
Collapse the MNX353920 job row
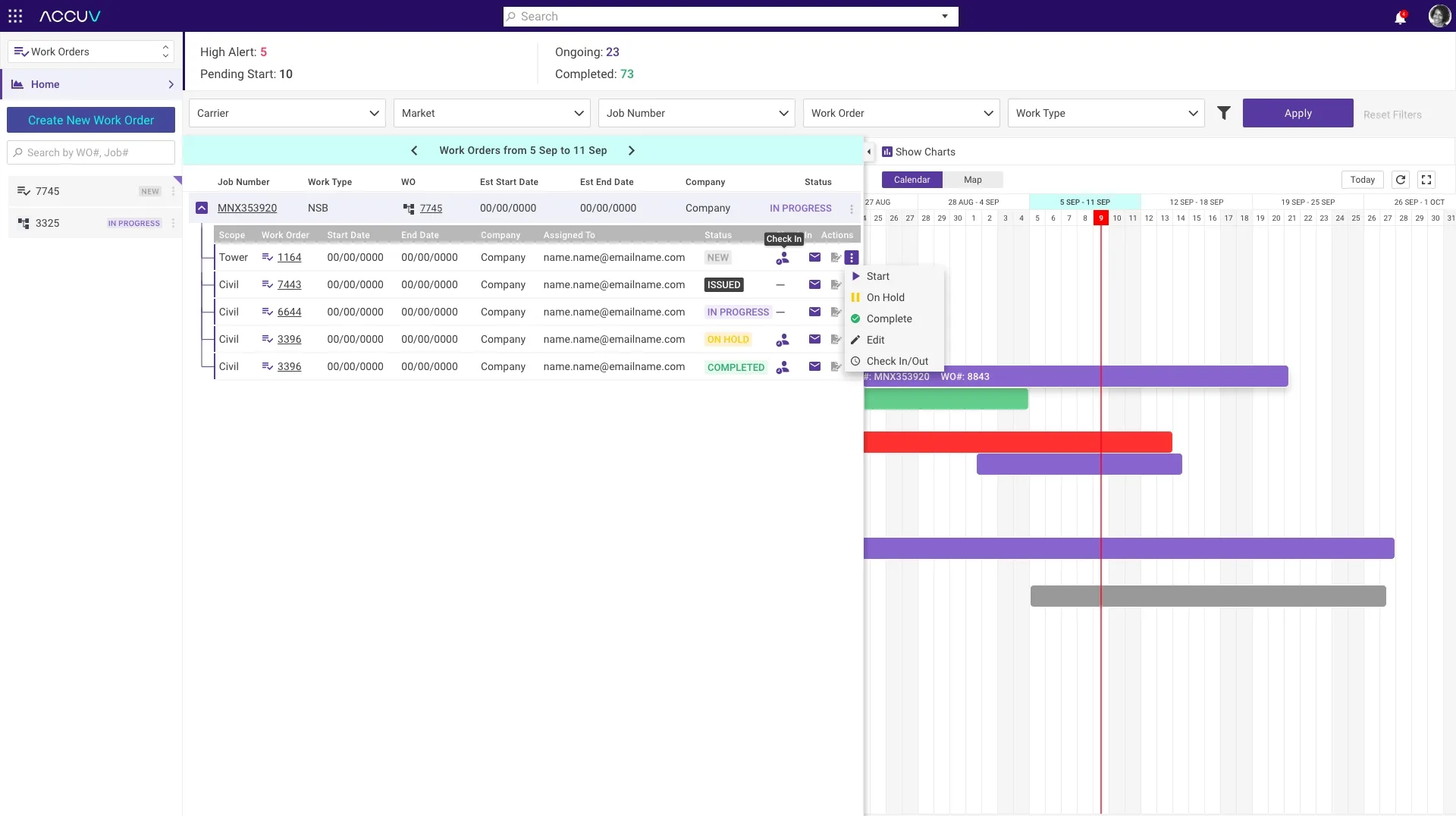click(x=202, y=208)
